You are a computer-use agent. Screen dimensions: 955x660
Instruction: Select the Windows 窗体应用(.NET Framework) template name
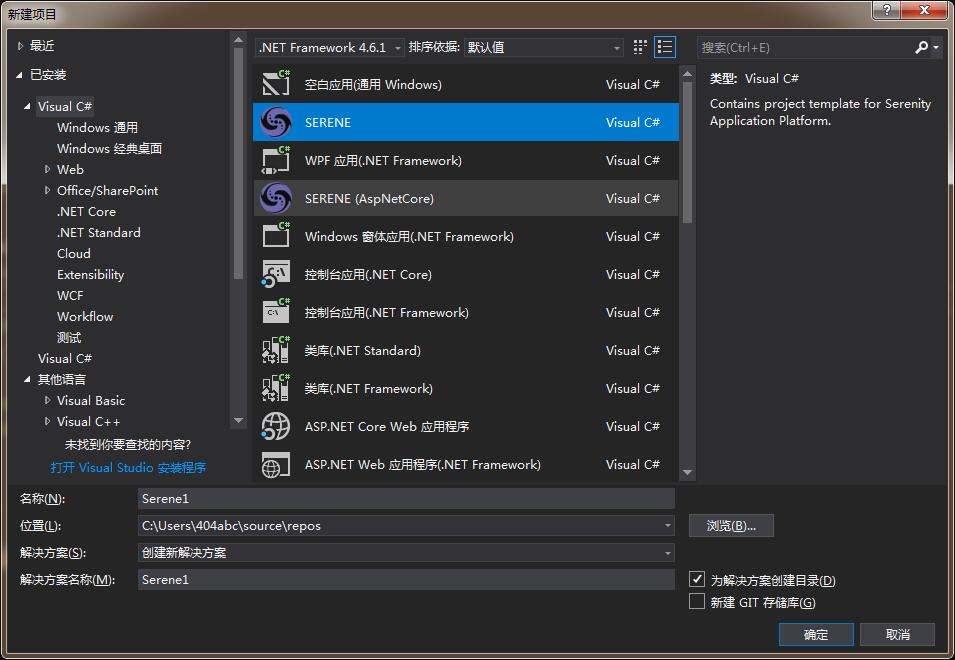[409, 237]
